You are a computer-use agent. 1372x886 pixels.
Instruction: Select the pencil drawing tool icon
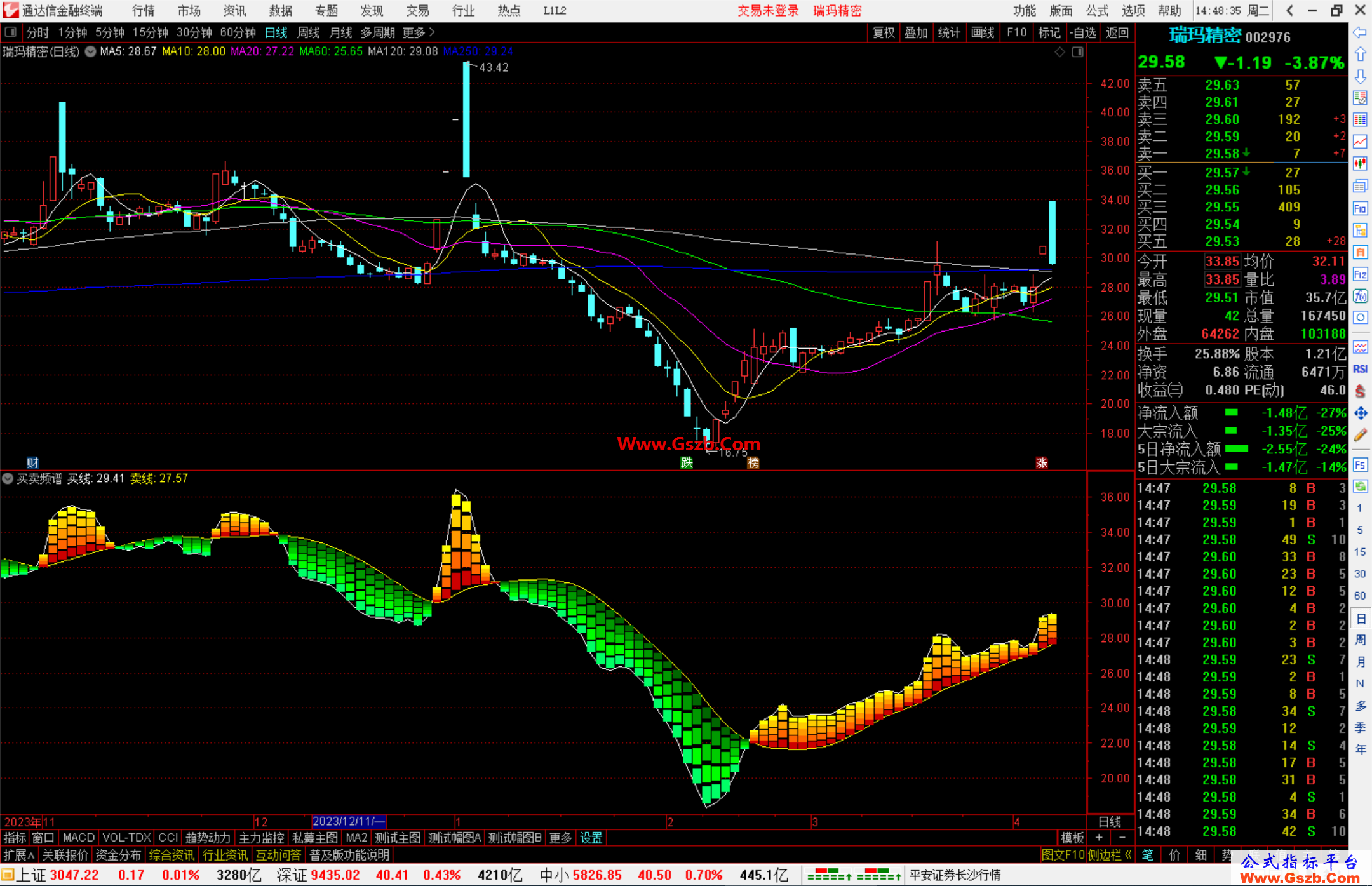pos(1360,435)
